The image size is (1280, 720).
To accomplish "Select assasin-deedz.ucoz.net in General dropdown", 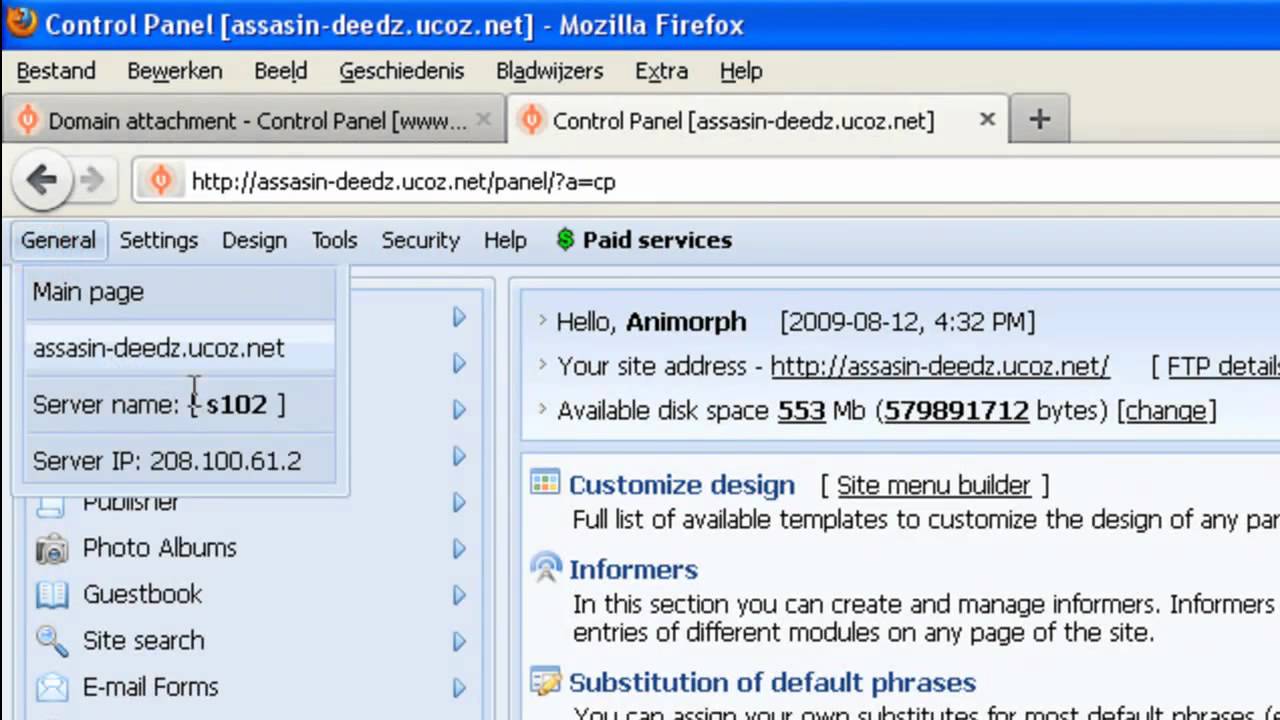I will click(180, 348).
